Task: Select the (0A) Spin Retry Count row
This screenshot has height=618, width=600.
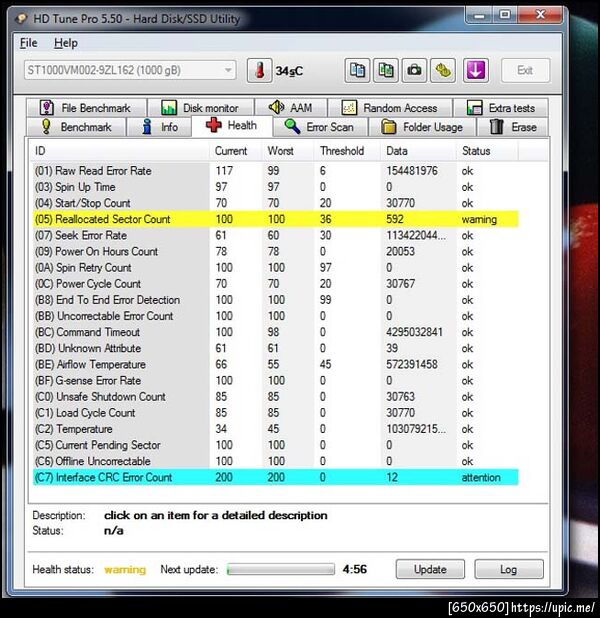Action: point(275,268)
